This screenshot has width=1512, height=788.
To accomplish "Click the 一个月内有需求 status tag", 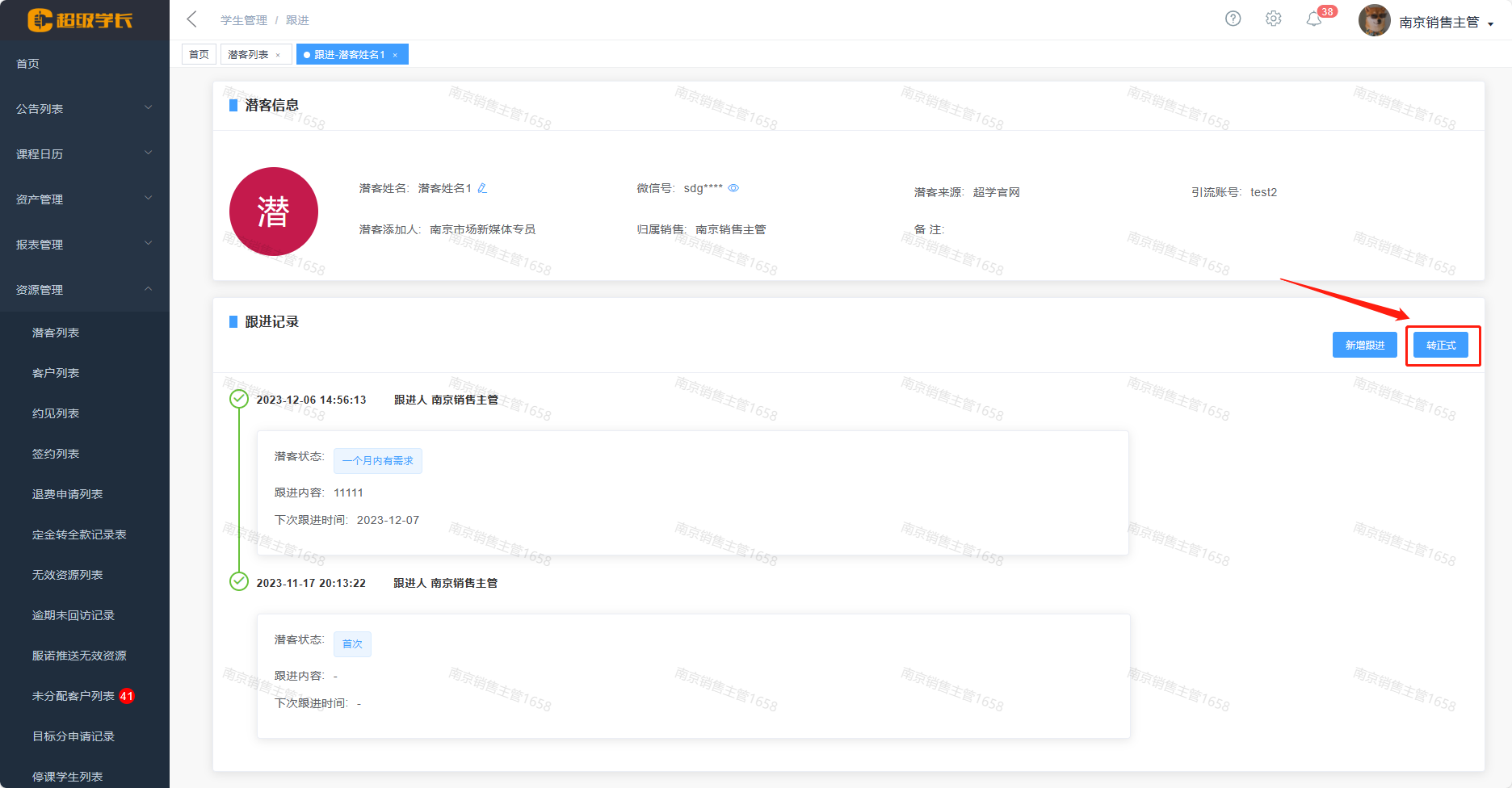I will pos(377,461).
